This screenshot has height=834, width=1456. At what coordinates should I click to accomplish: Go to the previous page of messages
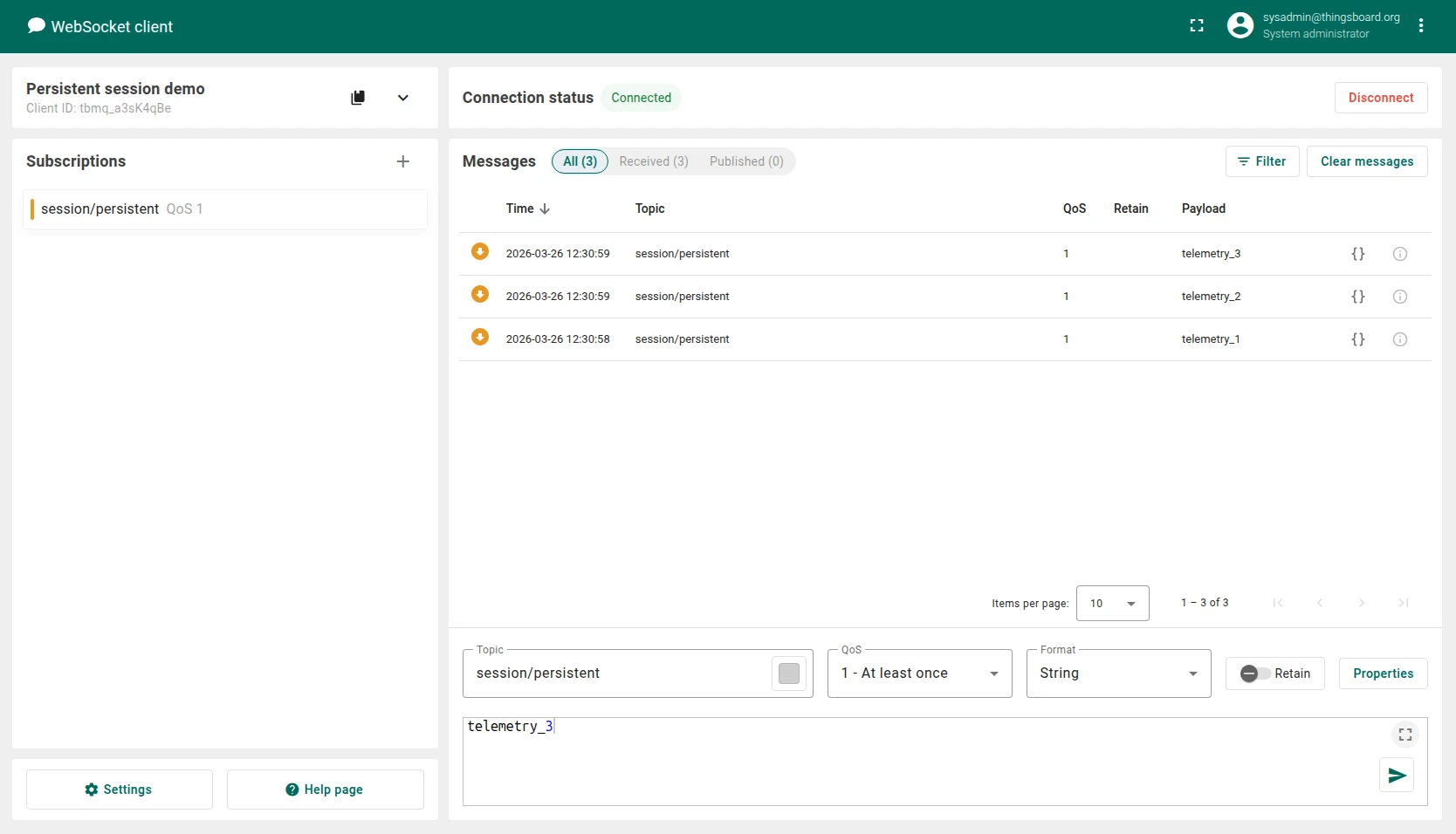click(x=1320, y=603)
